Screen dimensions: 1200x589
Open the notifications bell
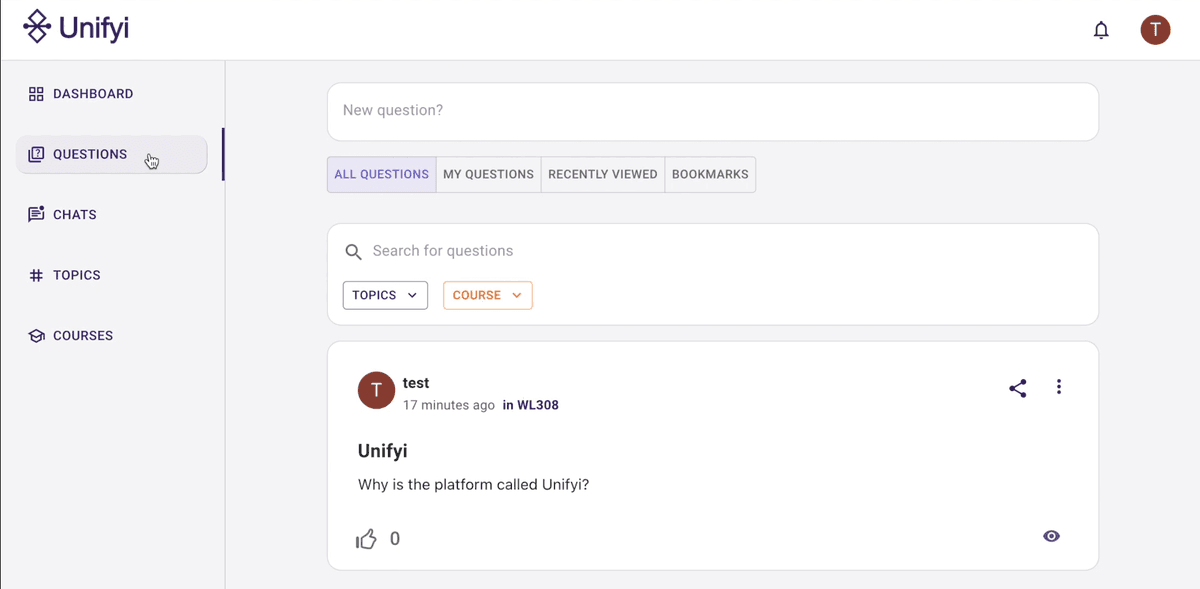point(1101,30)
